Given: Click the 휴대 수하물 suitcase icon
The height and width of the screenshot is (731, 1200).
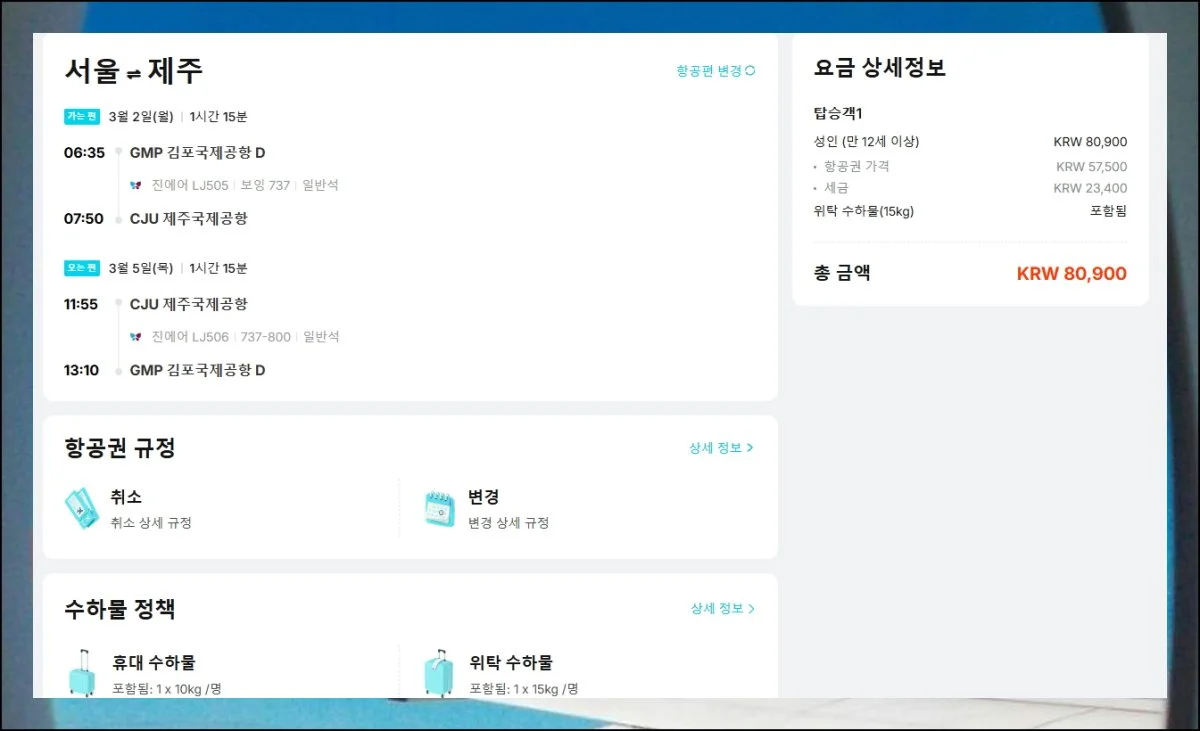Looking at the screenshot, I should pos(81,672).
